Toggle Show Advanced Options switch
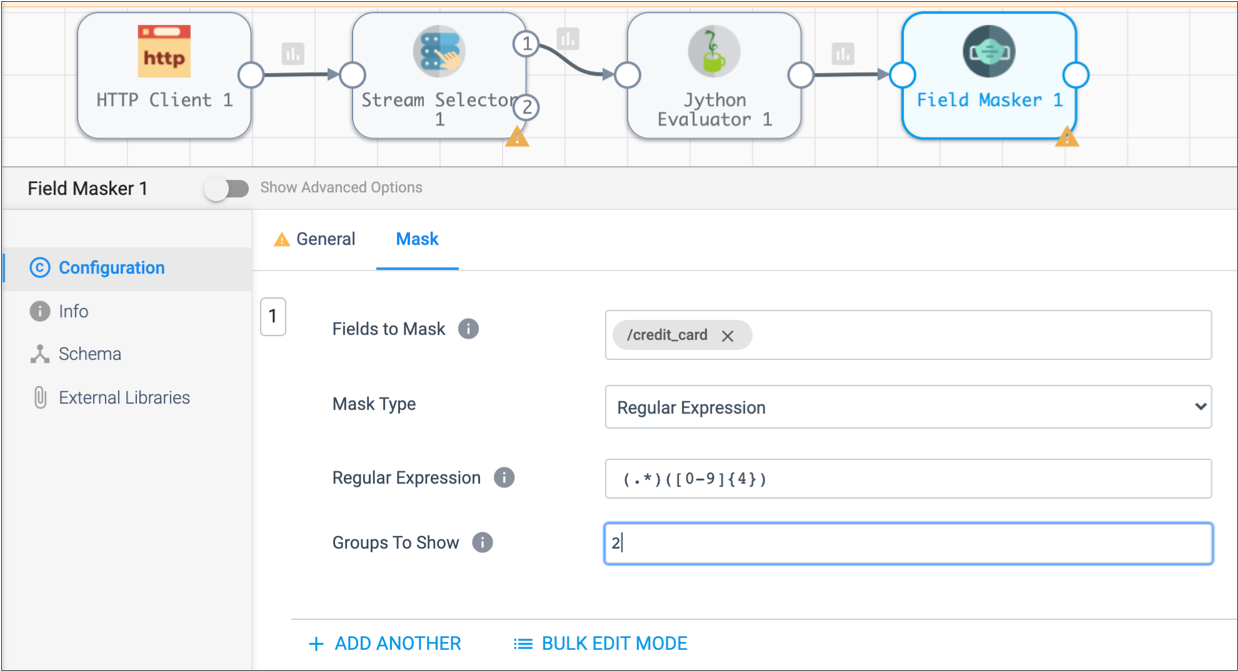Image resolution: width=1238 pixels, height=671 pixels. click(x=227, y=188)
